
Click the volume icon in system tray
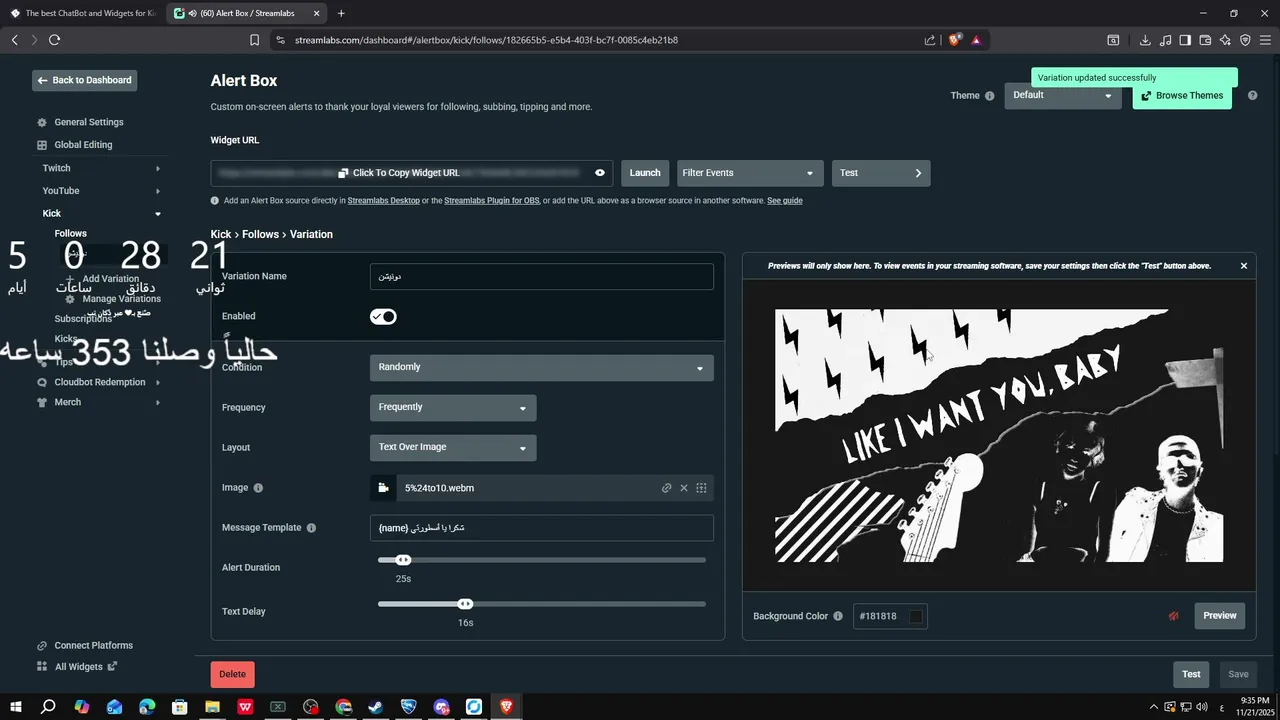pyautogui.click(x=1201, y=707)
